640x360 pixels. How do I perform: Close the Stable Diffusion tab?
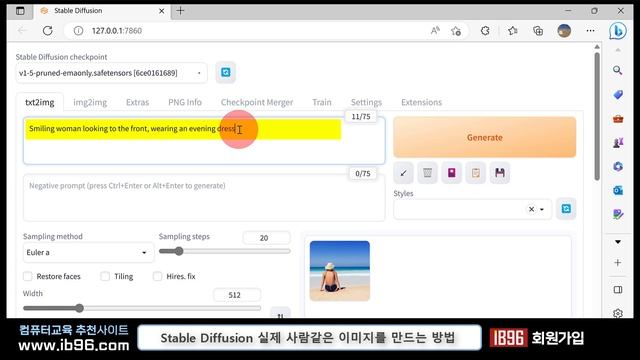(x=162, y=11)
